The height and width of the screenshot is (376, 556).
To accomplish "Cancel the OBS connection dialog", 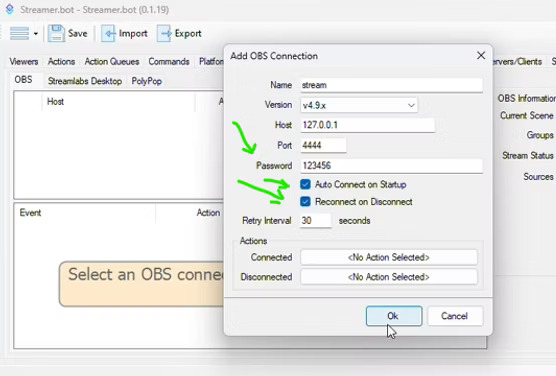I will [x=455, y=316].
